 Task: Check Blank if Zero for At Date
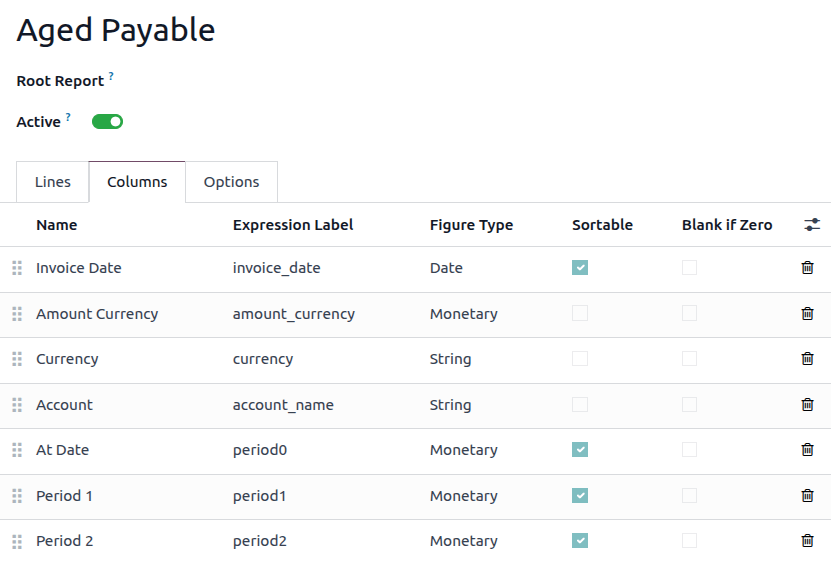click(x=689, y=450)
